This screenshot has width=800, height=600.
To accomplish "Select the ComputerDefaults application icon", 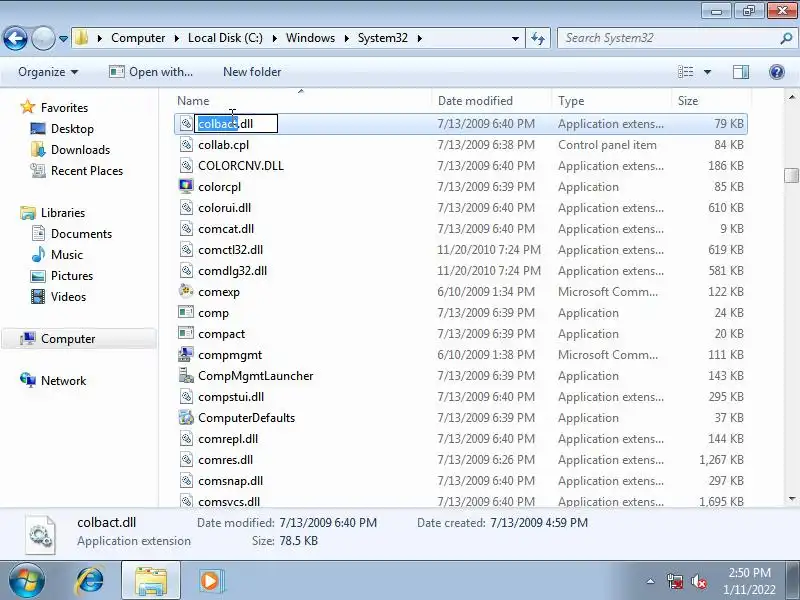I will pos(186,417).
